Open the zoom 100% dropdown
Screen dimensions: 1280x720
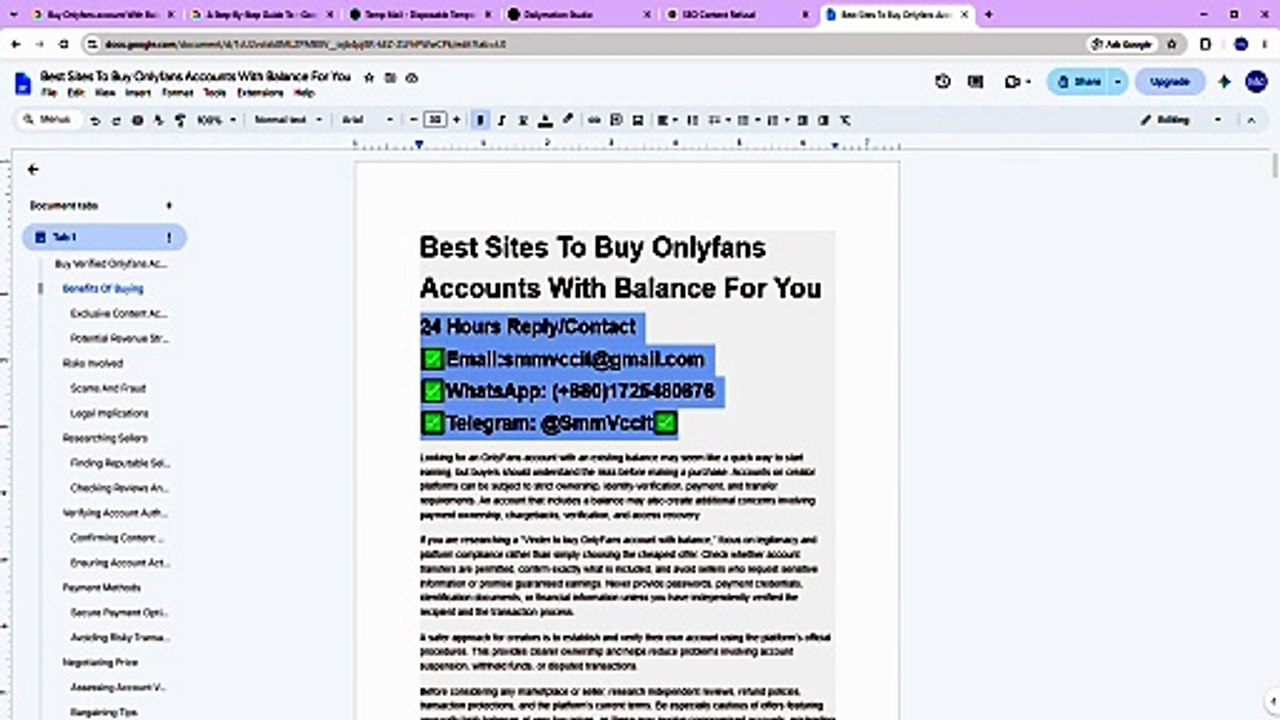tap(216, 120)
